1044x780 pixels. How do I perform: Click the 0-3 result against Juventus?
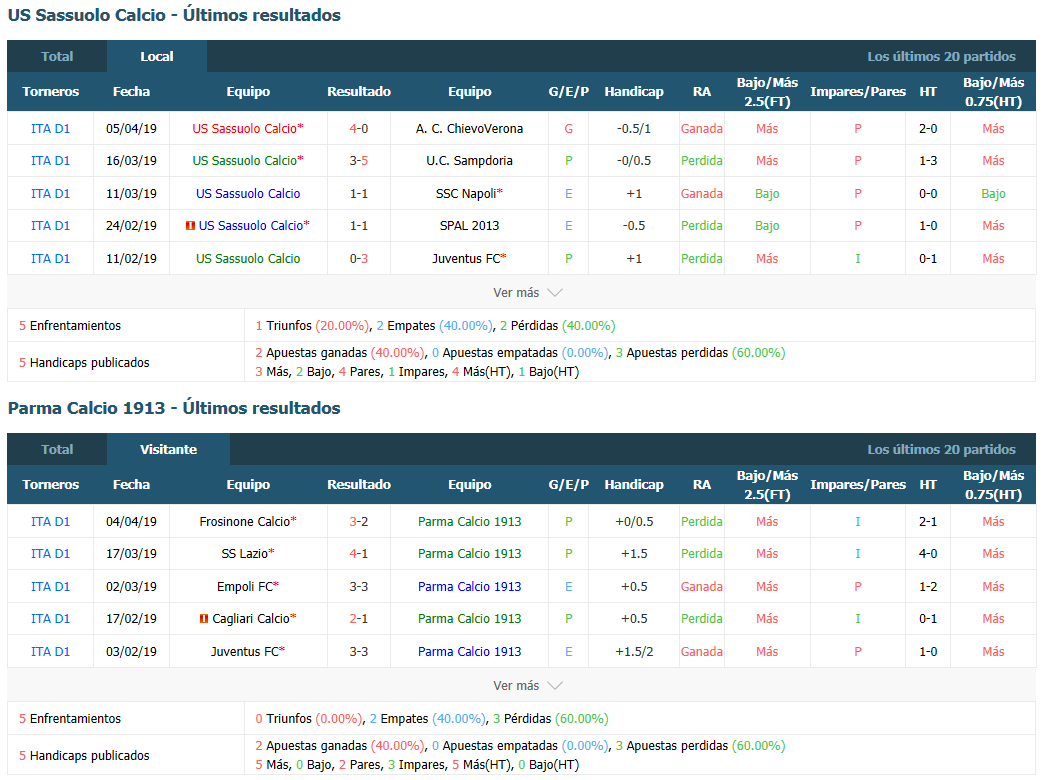[x=359, y=258]
